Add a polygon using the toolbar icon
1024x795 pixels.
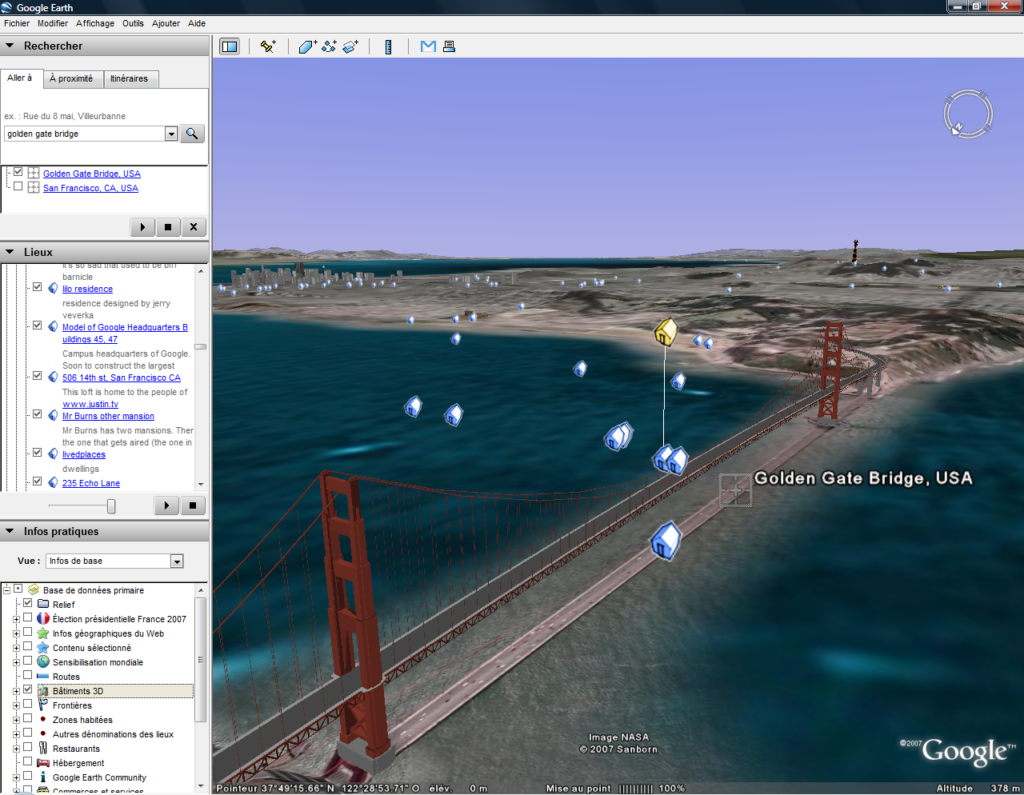point(307,46)
